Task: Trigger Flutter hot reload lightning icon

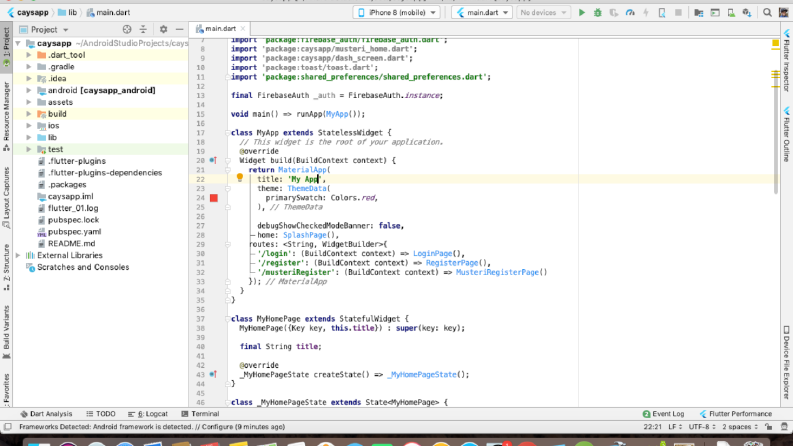Action: tap(646, 13)
